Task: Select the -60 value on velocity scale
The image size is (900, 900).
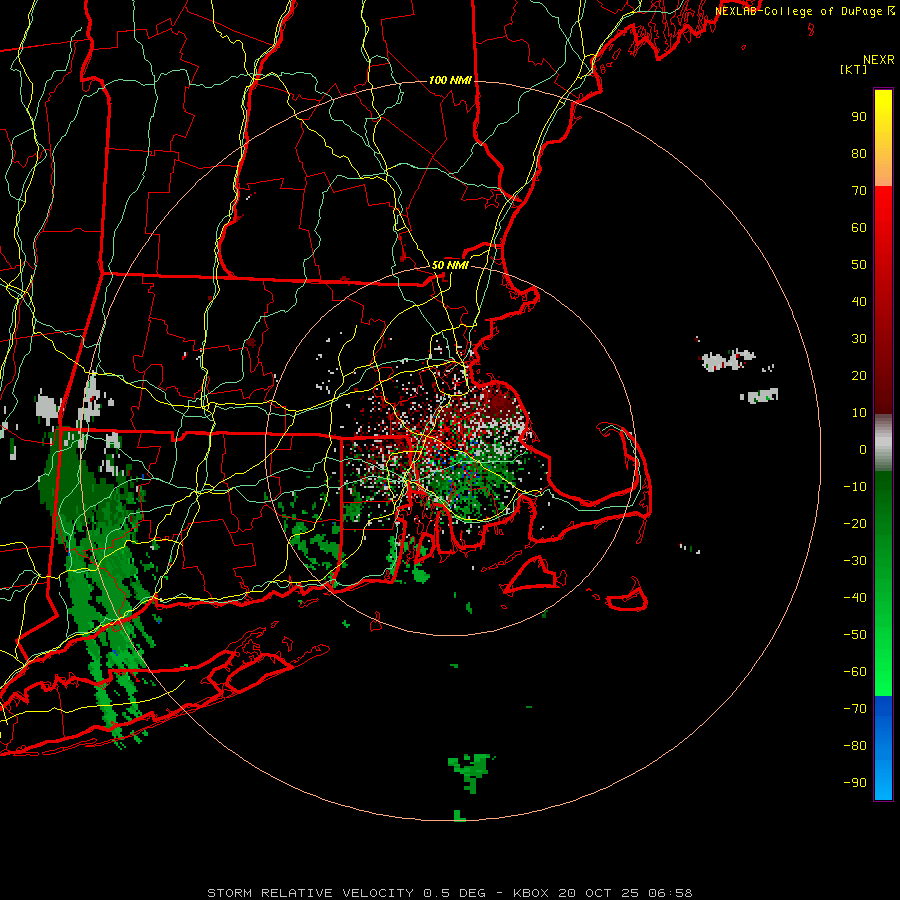Action: pyautogui.click(x=855, y=672)
